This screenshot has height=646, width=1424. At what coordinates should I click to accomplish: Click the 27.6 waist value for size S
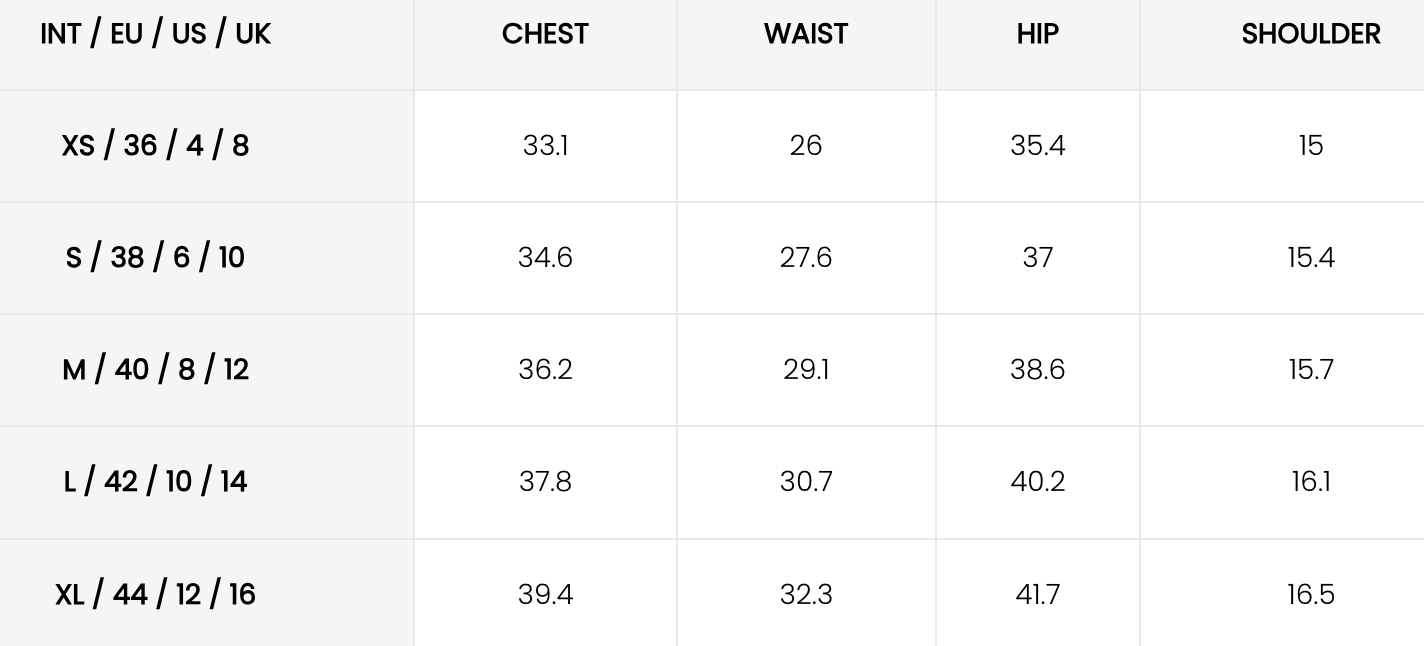pyautogui.click(x=806, y=258)
